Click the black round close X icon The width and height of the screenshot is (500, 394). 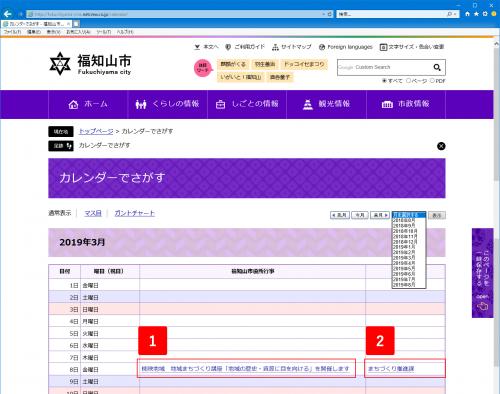tap(441, 146)
